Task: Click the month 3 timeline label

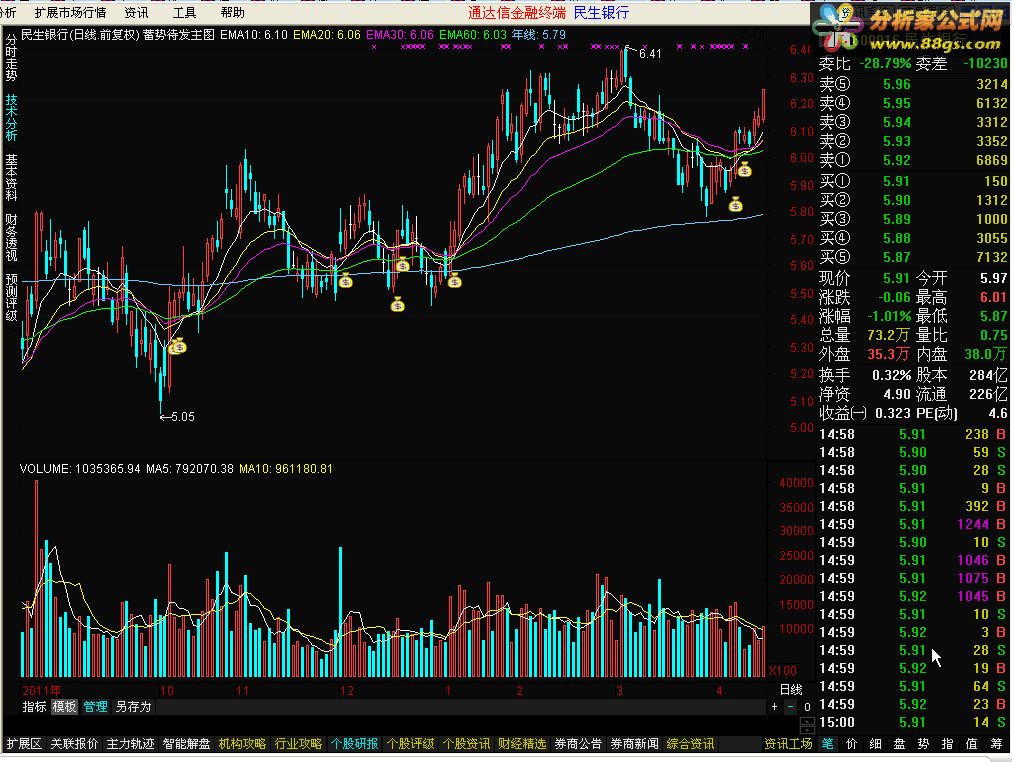Action: [x=620, y=690]
